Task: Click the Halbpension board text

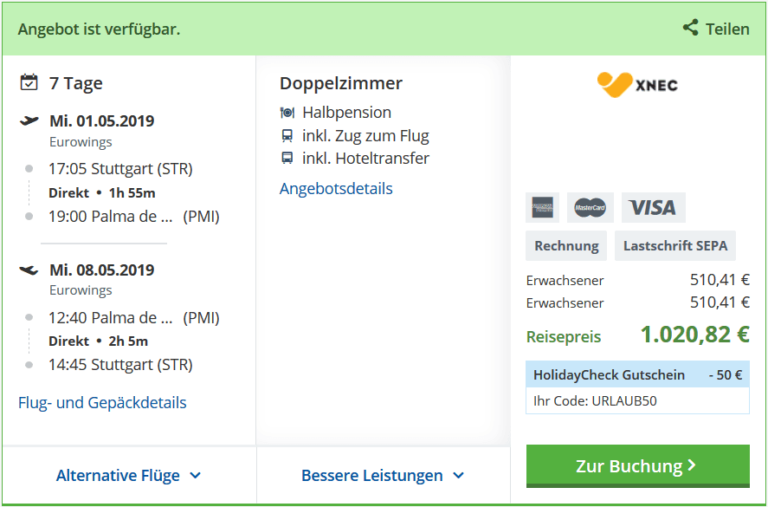Action: tap(347, 113)
